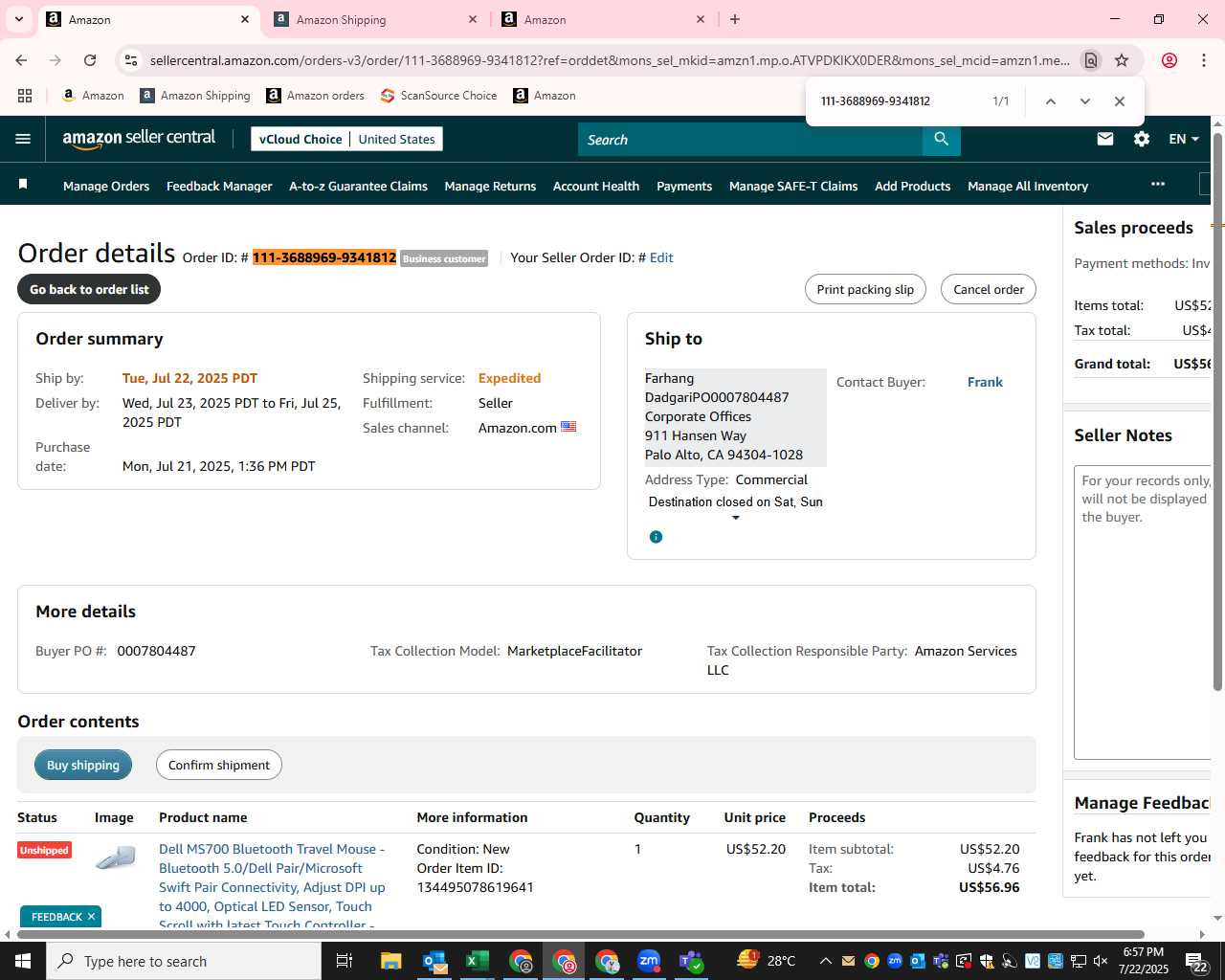Open a new browser tab
Image resolution: width=1225 pixels, height=980 pixels.
pos(735,19)
